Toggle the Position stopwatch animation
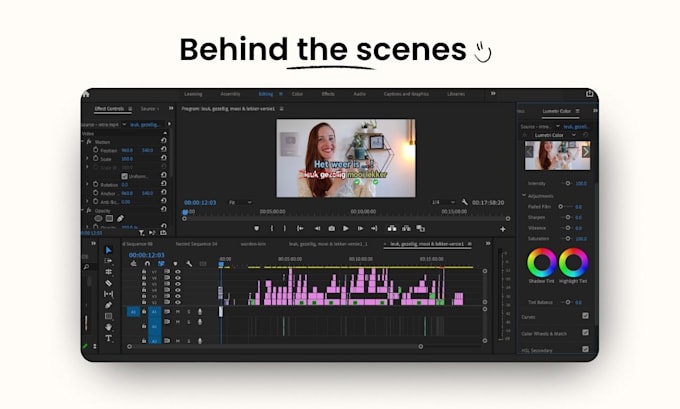 [95, 150]
